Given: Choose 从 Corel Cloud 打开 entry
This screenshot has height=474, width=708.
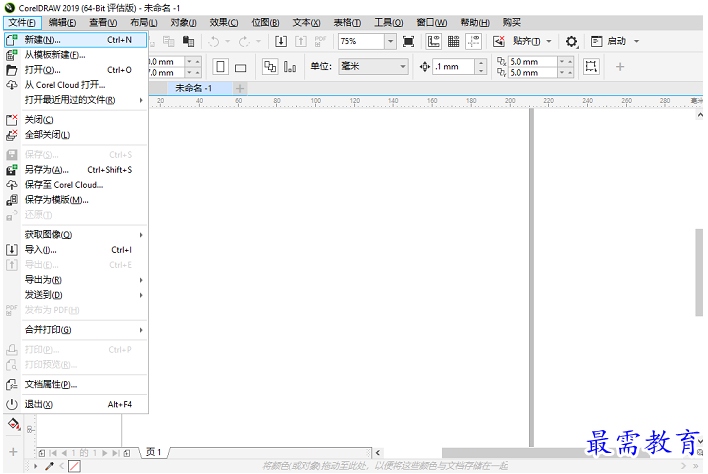Looking at the screenshot, I should (75, 85).
